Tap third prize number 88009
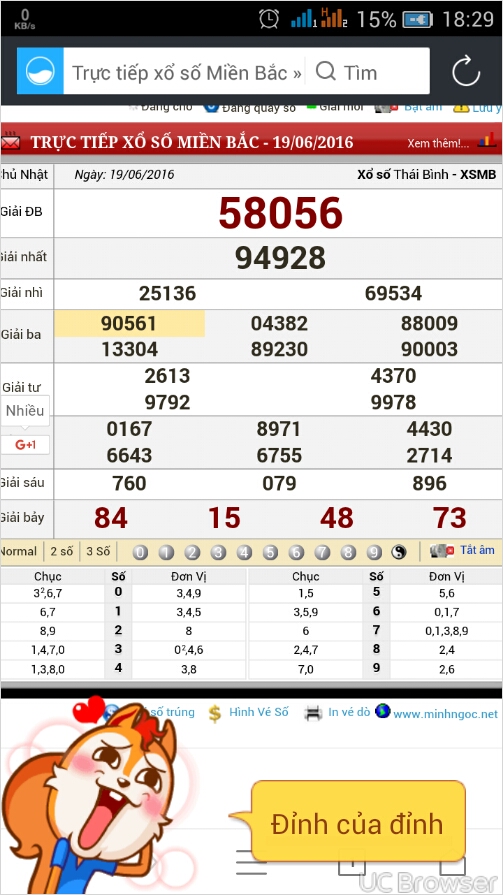Image resolution: width=503 pixels, height=895 pixels. click(429, 324)
